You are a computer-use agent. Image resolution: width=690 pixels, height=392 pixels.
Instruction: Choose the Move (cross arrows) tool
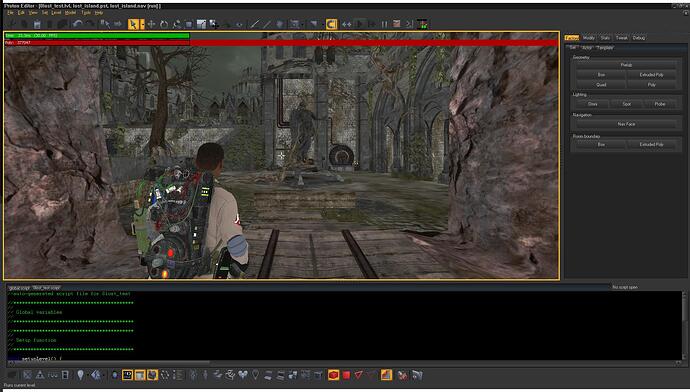point(152,24)
